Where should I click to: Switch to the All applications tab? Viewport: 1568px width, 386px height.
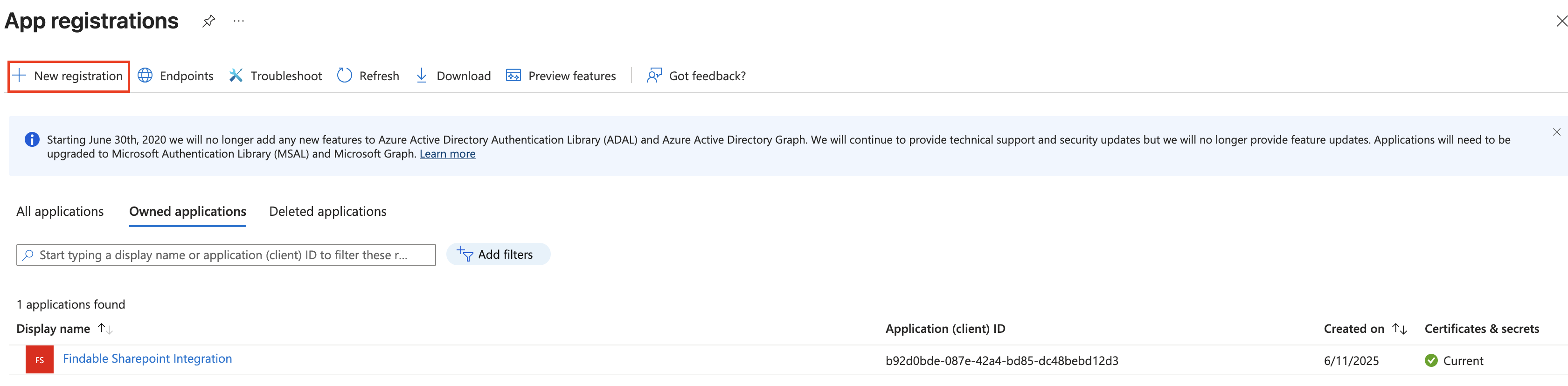click(x=60, y=211)
